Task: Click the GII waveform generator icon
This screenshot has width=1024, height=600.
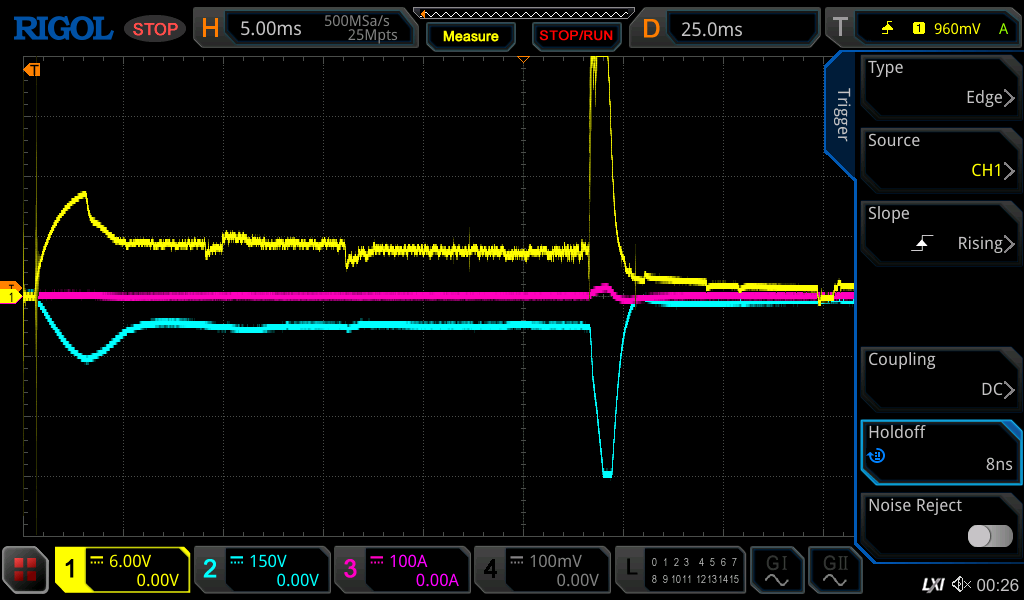Action: pos(835,570)
